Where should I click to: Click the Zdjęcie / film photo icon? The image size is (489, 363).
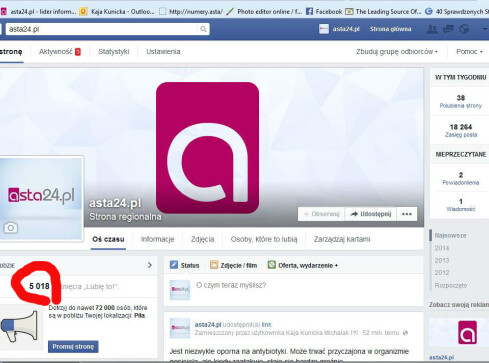click(x=214, y=265)
